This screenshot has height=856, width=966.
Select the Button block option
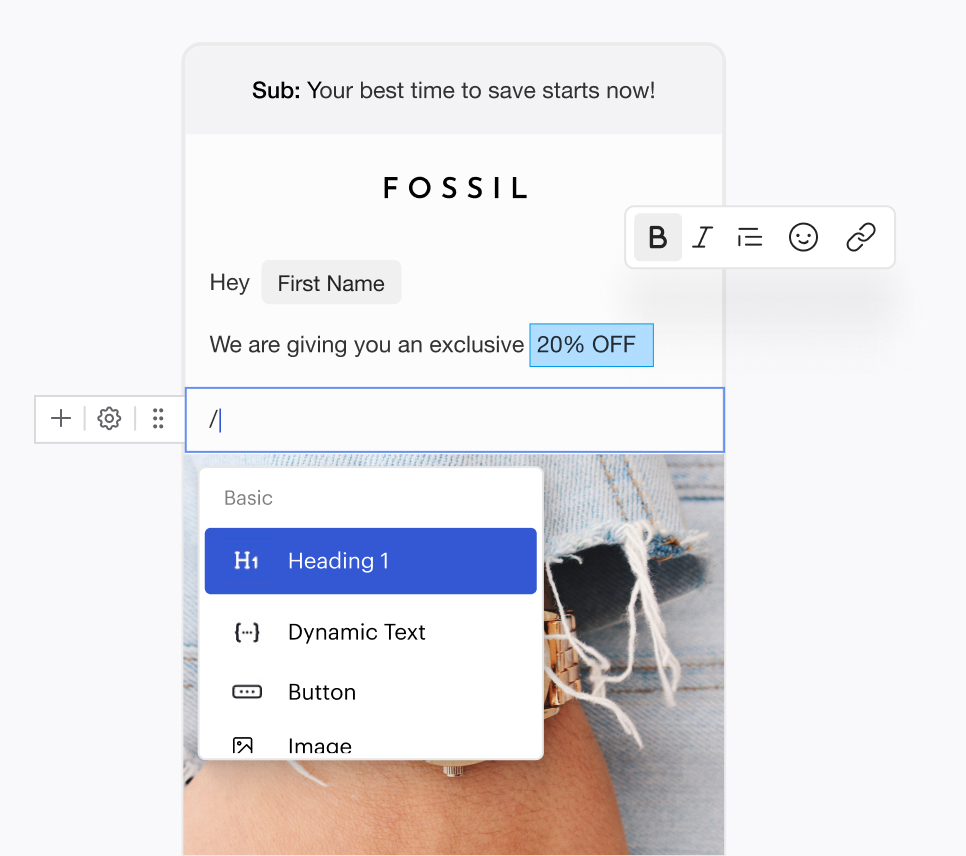(x=321, y=692)
